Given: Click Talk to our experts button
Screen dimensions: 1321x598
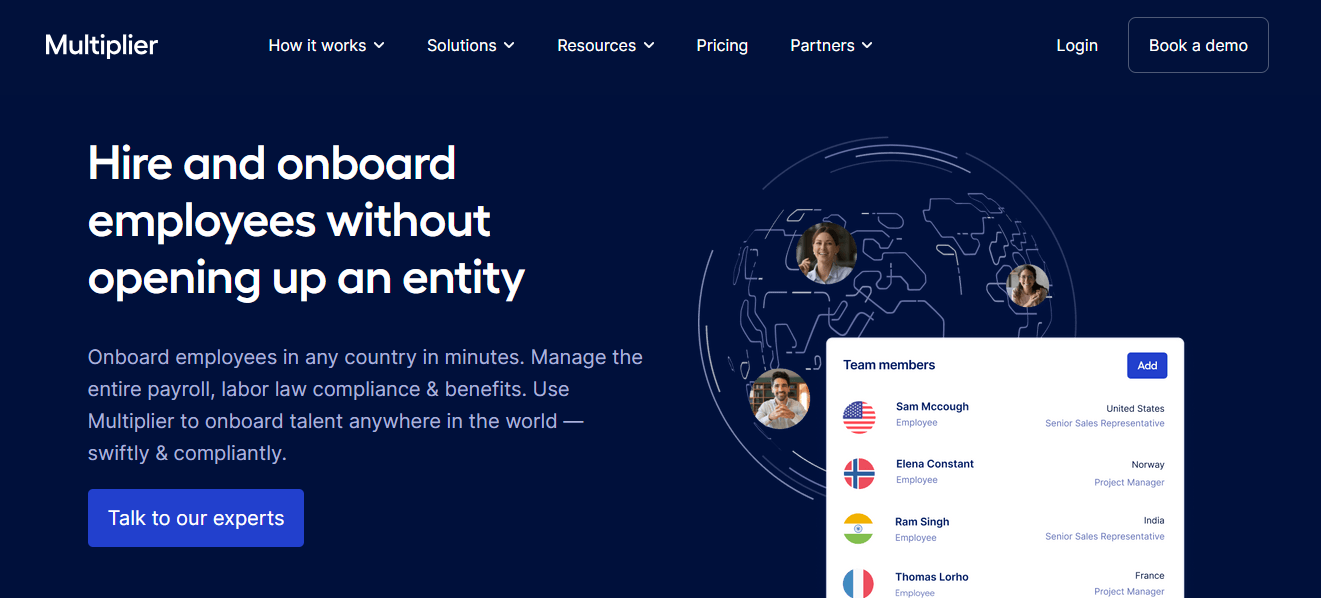Looking at the screenshot, I should pos(196,518).
